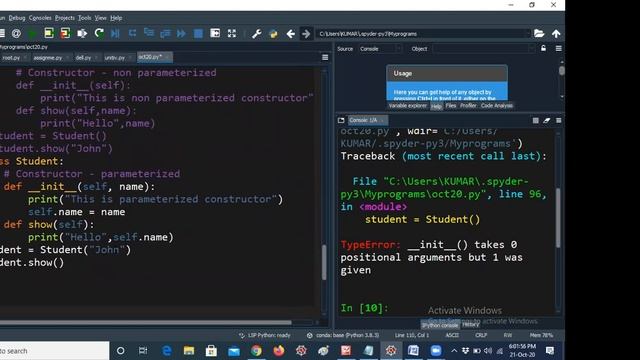Click the debugger Step into icon
The height and width of the screenshot is (360, 640).
click(149, 33)
